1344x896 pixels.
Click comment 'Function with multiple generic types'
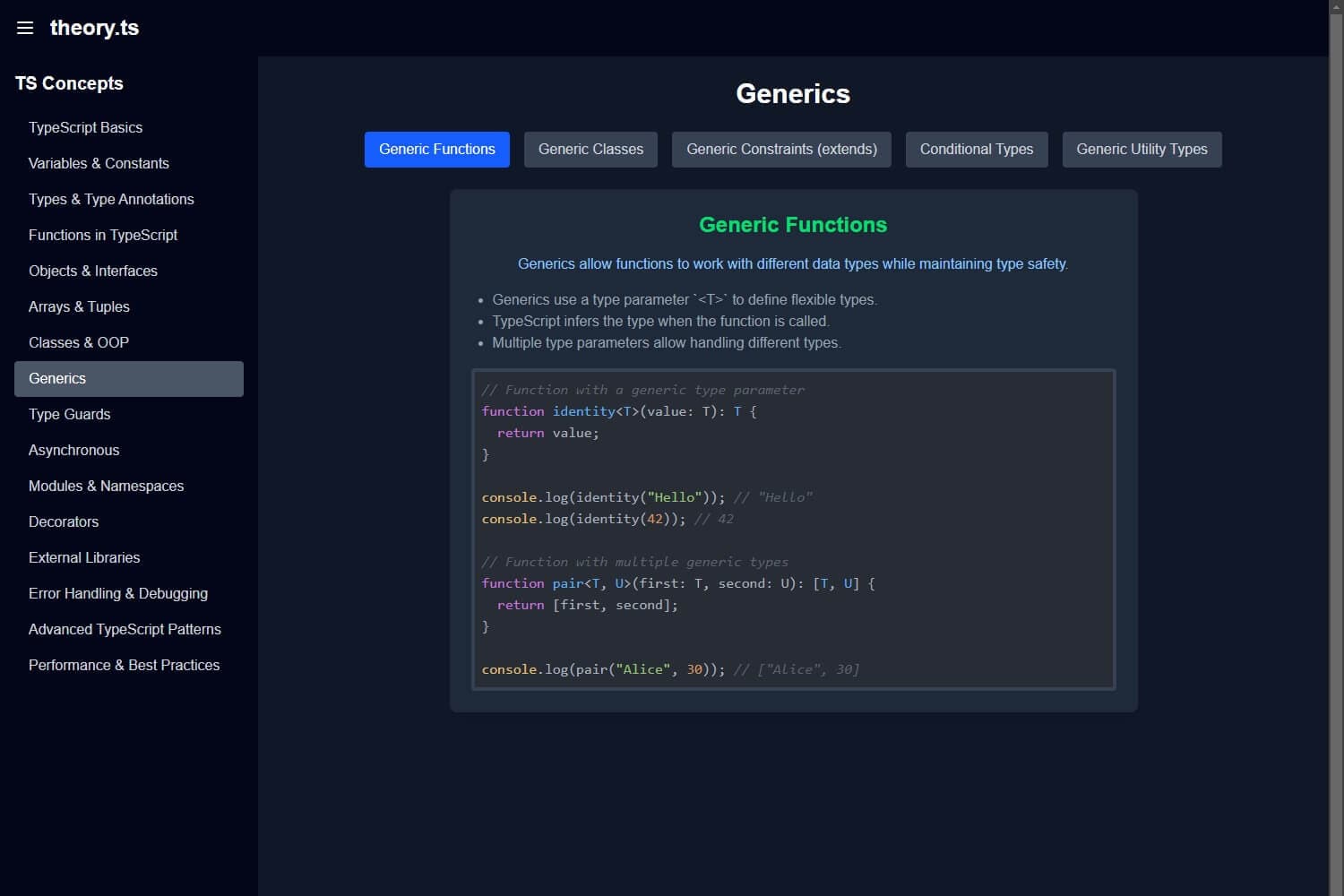coord(635,562)
